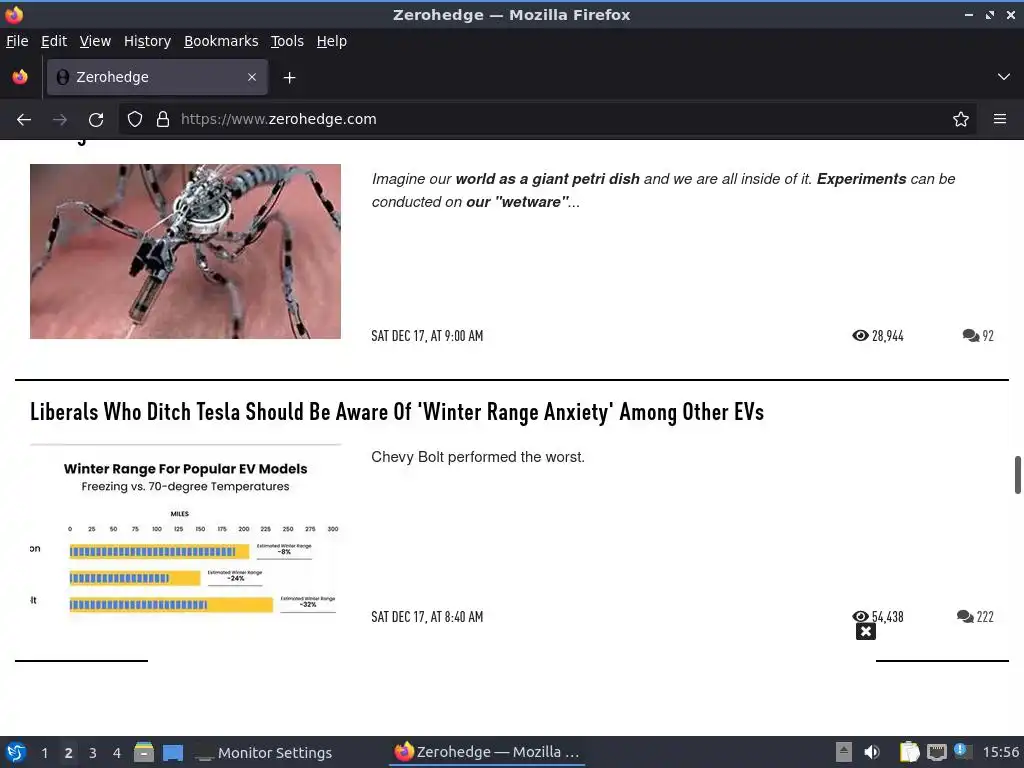Switch to workspace 3
The width and height of the screenshot is (1024, 768).
(x=93, y=753)
